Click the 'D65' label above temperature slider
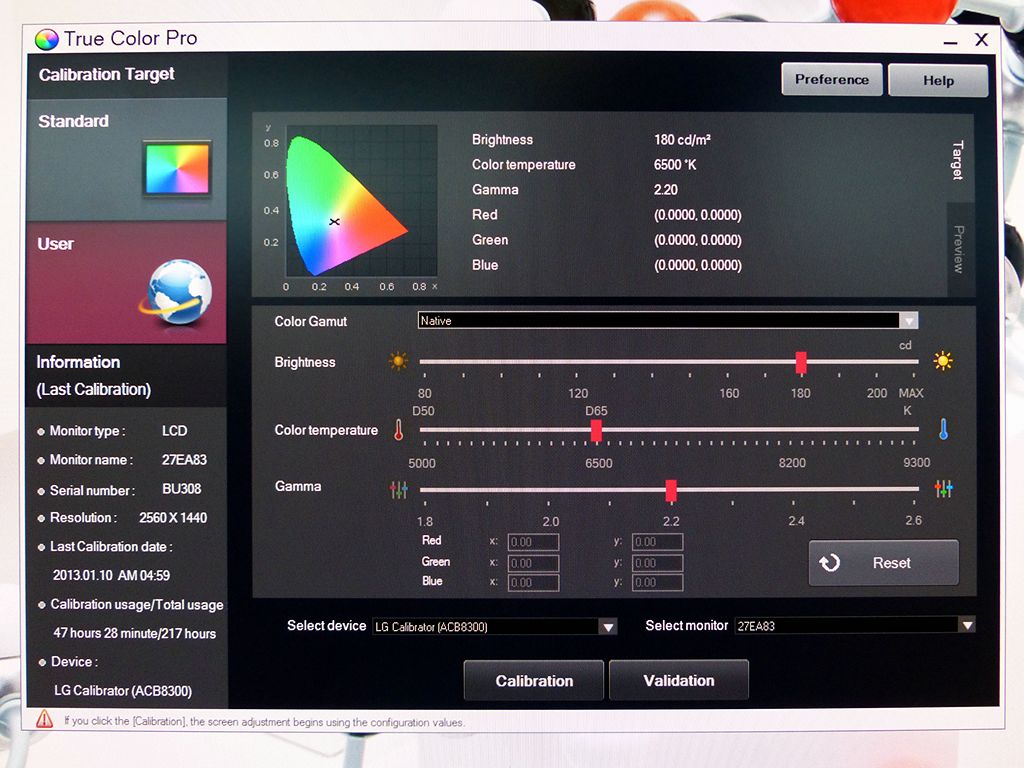Viewport: 1024px width, 768px height. (596, 411)
